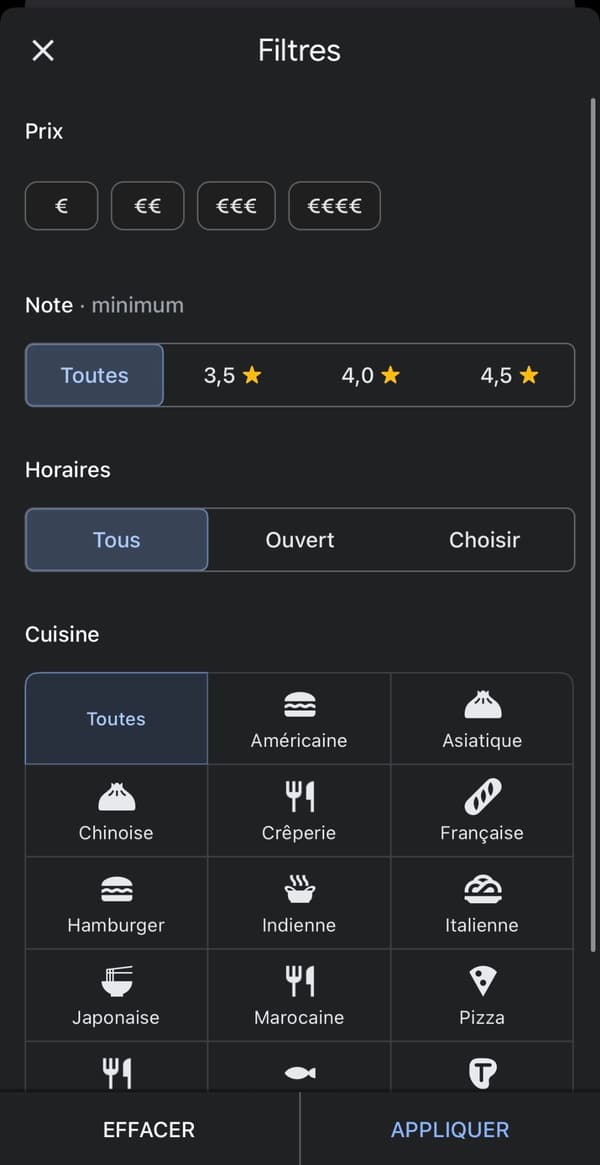Select the €€ price level
Image resolution: width=600 pixels, height=1165 pixels.
pyautogui.click(x=147, y=205)
